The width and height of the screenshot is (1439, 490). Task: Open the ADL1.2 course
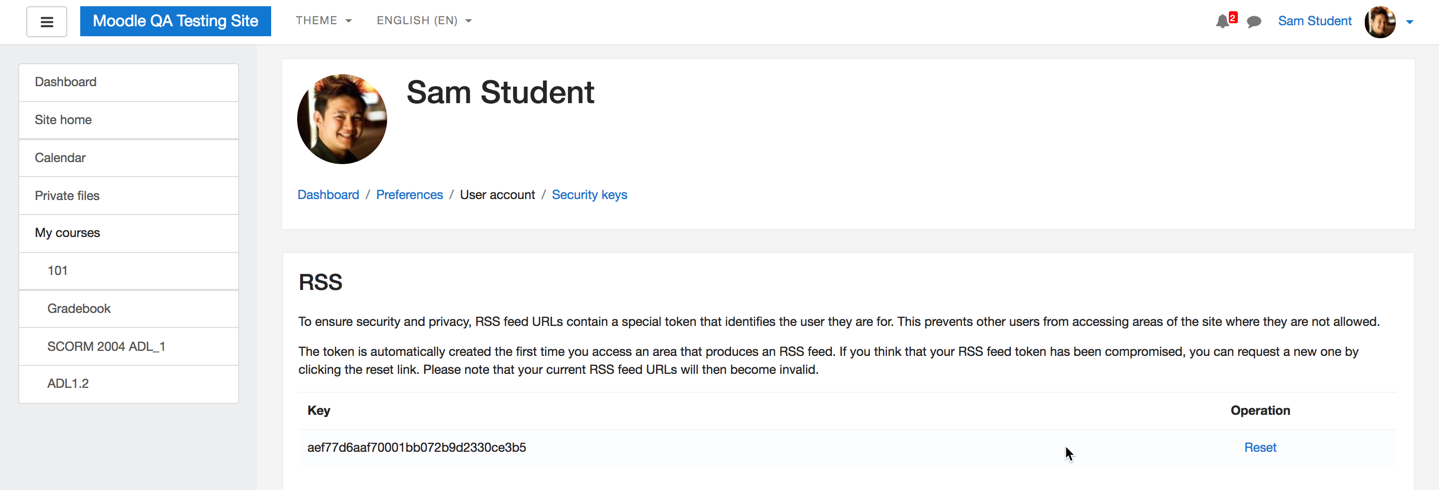coord(129,384)
